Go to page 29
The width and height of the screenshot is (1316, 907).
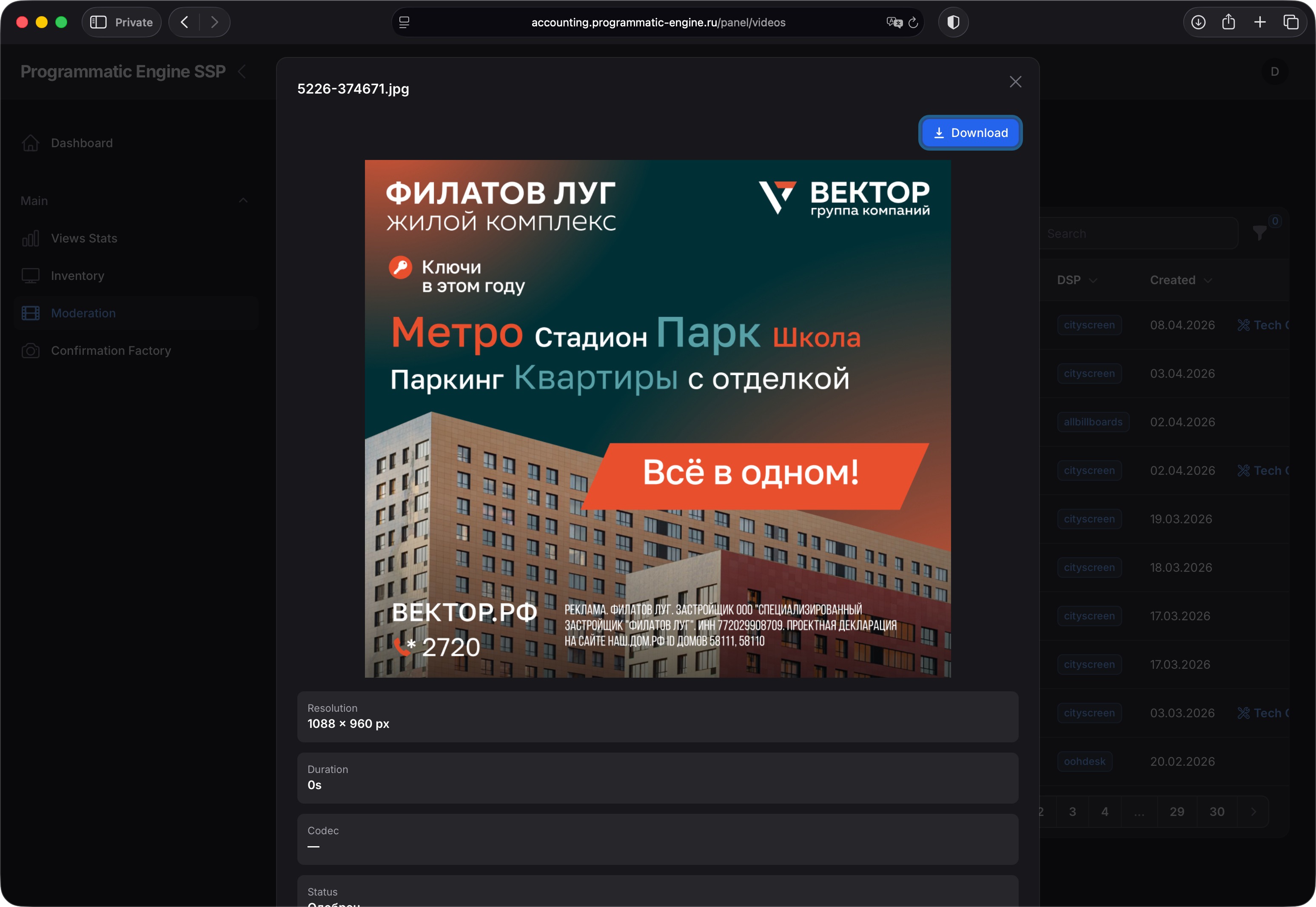tap(1177, 812)
